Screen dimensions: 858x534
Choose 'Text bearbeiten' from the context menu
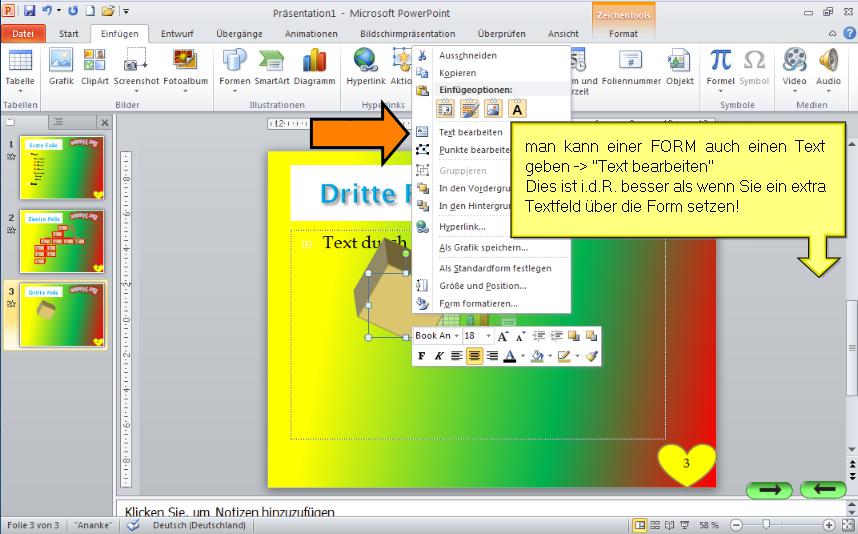coord(471,132)
